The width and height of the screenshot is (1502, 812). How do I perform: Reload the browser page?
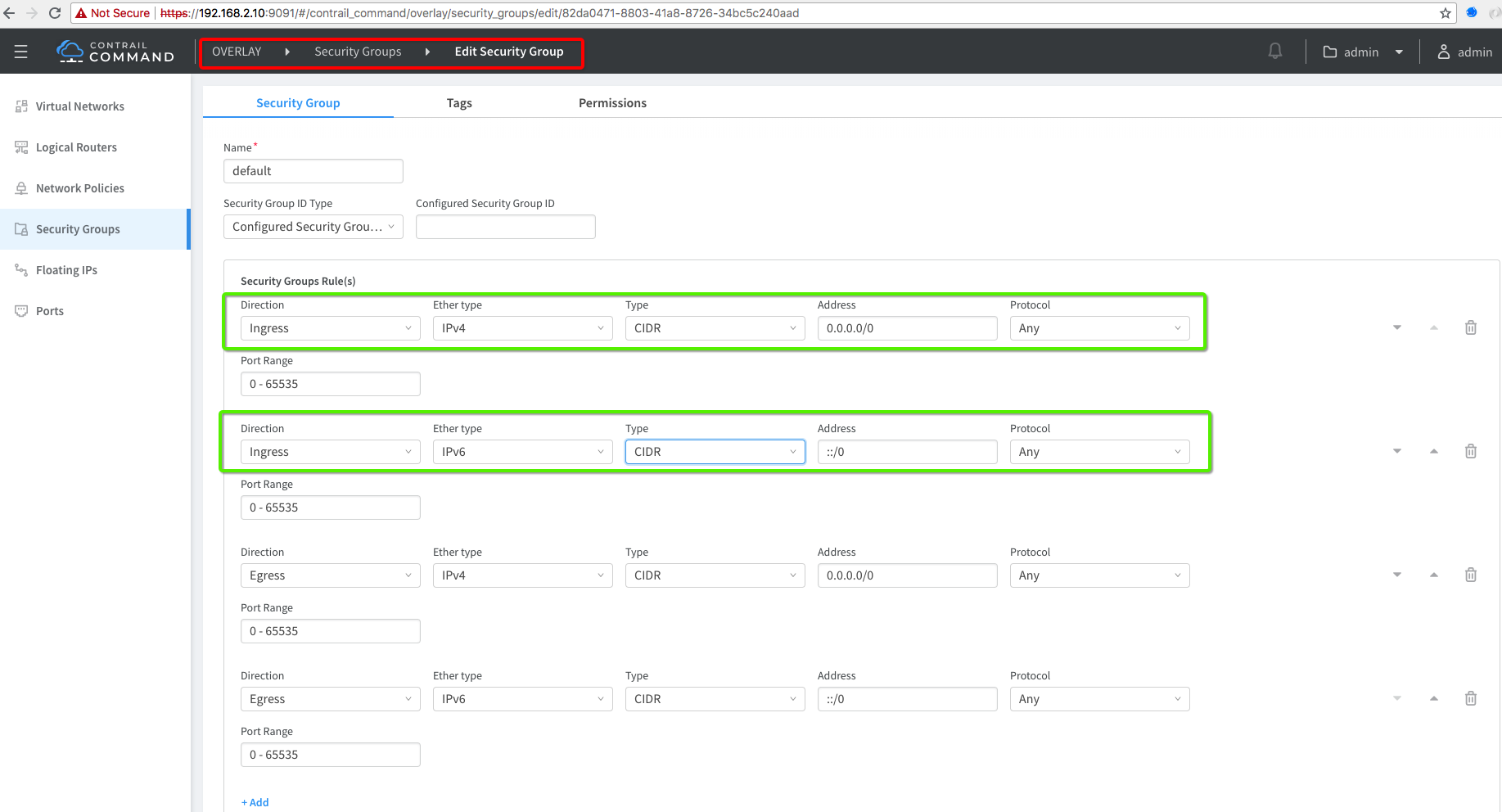[55, 13]
